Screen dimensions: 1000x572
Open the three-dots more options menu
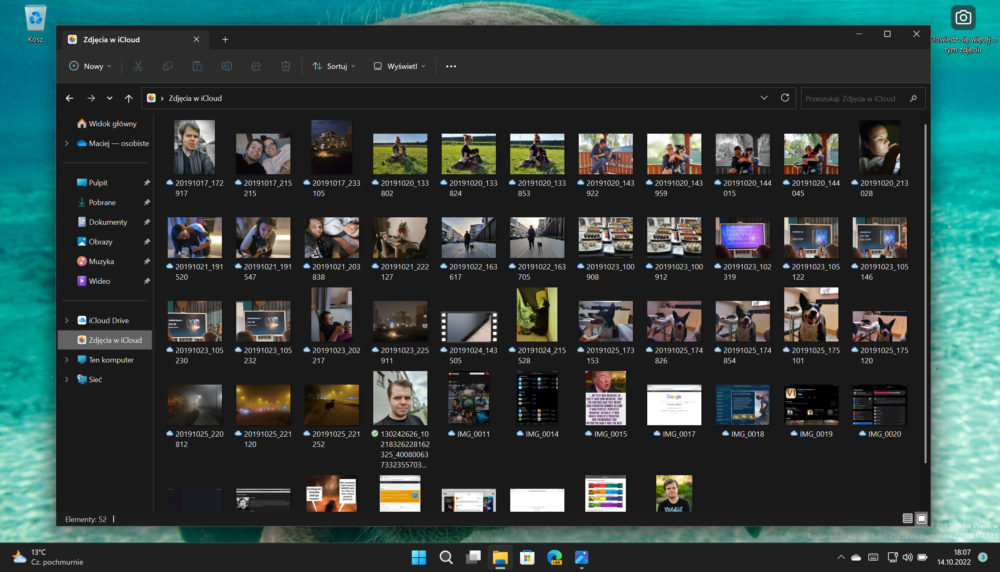coord(451,66)
